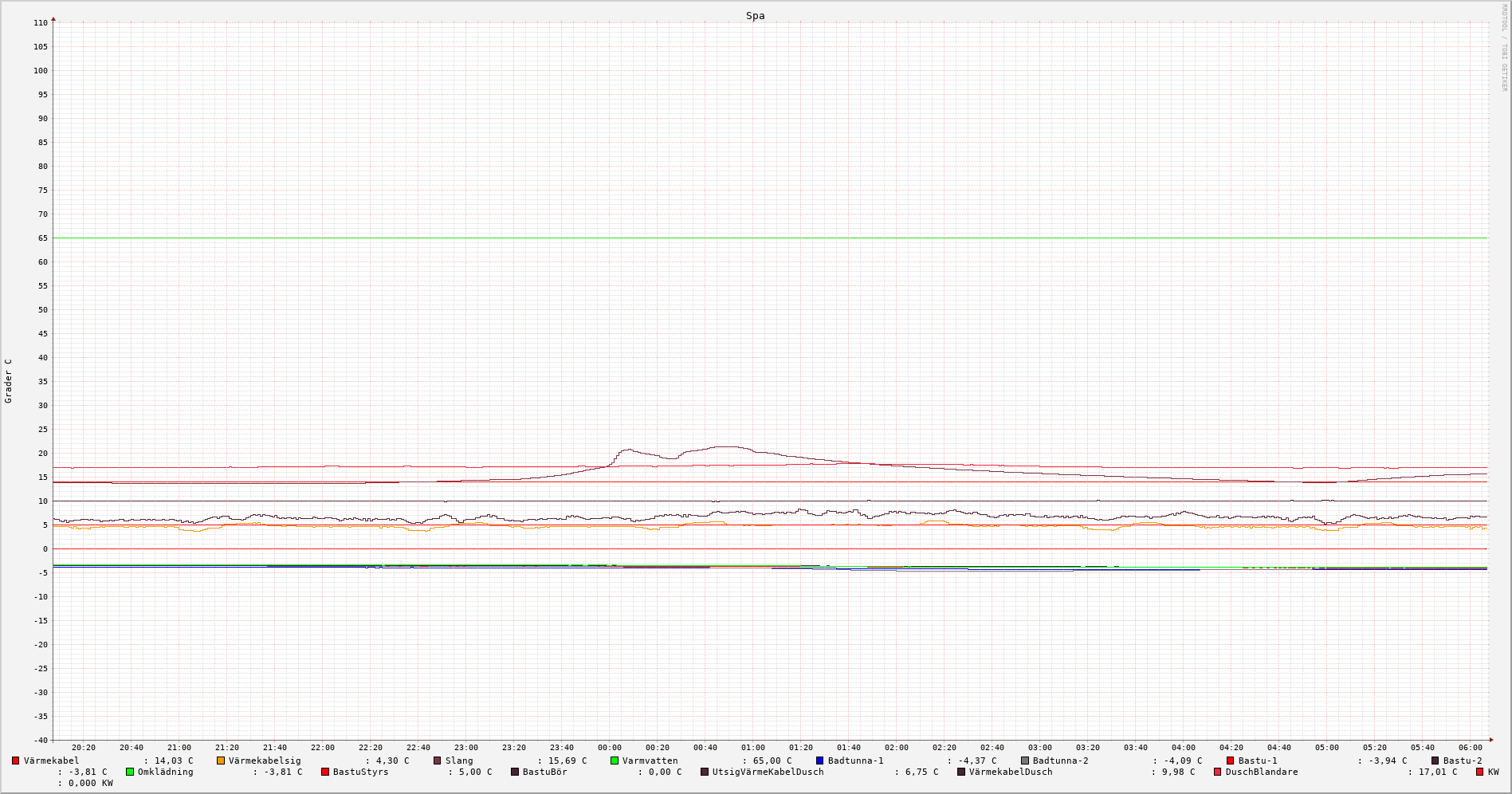This screenshot has width=1512, height=794.
Task: Click the BastuBör legend label
Action: [544, 772]
